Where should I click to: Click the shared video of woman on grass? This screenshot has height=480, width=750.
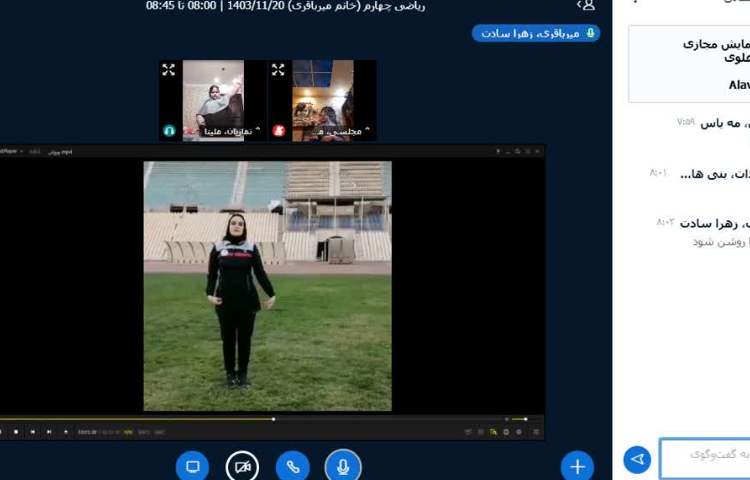pyautogui.click(x=267, y=286)
